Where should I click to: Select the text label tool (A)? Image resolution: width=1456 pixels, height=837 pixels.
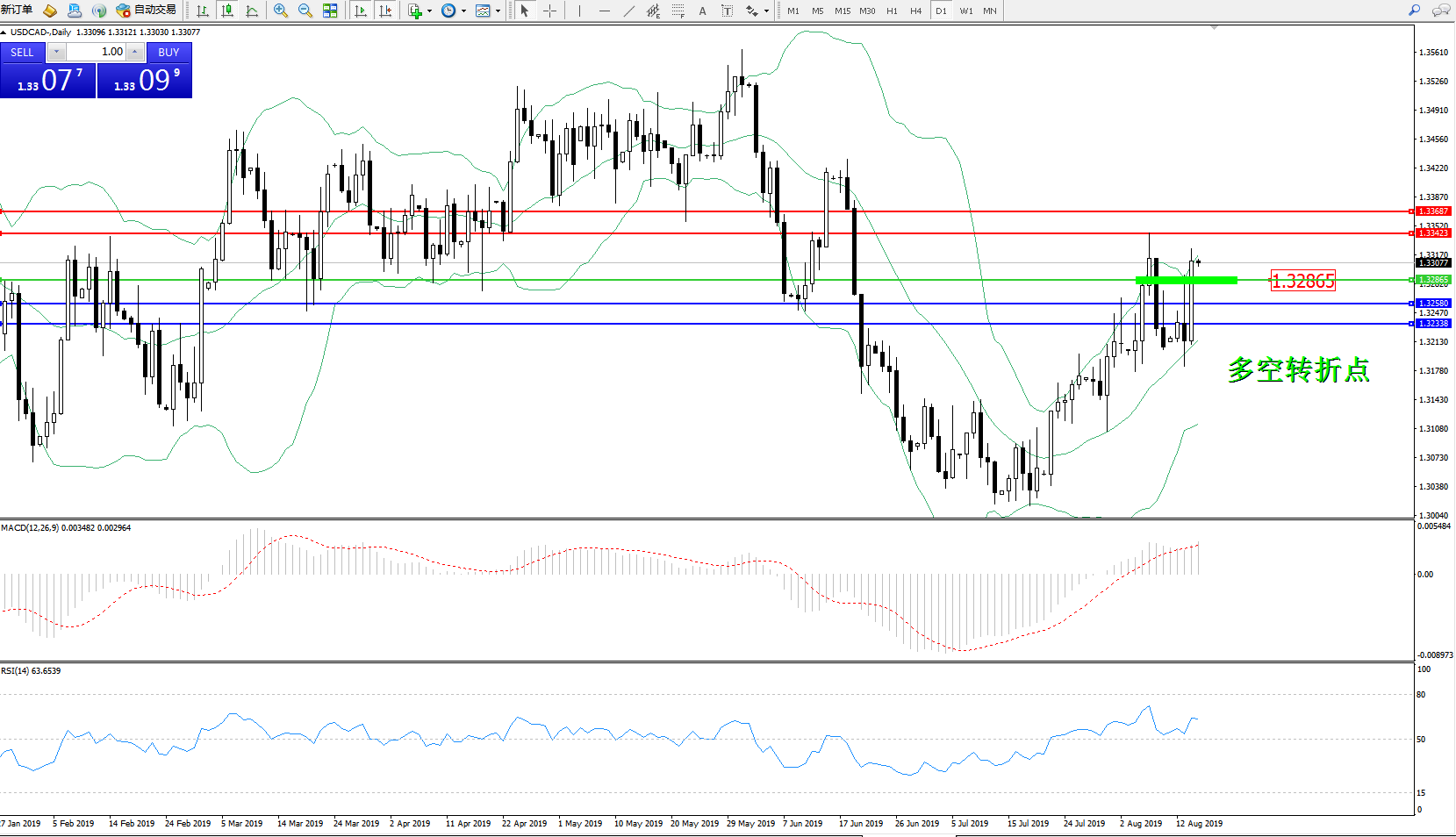tap(702, 11)
